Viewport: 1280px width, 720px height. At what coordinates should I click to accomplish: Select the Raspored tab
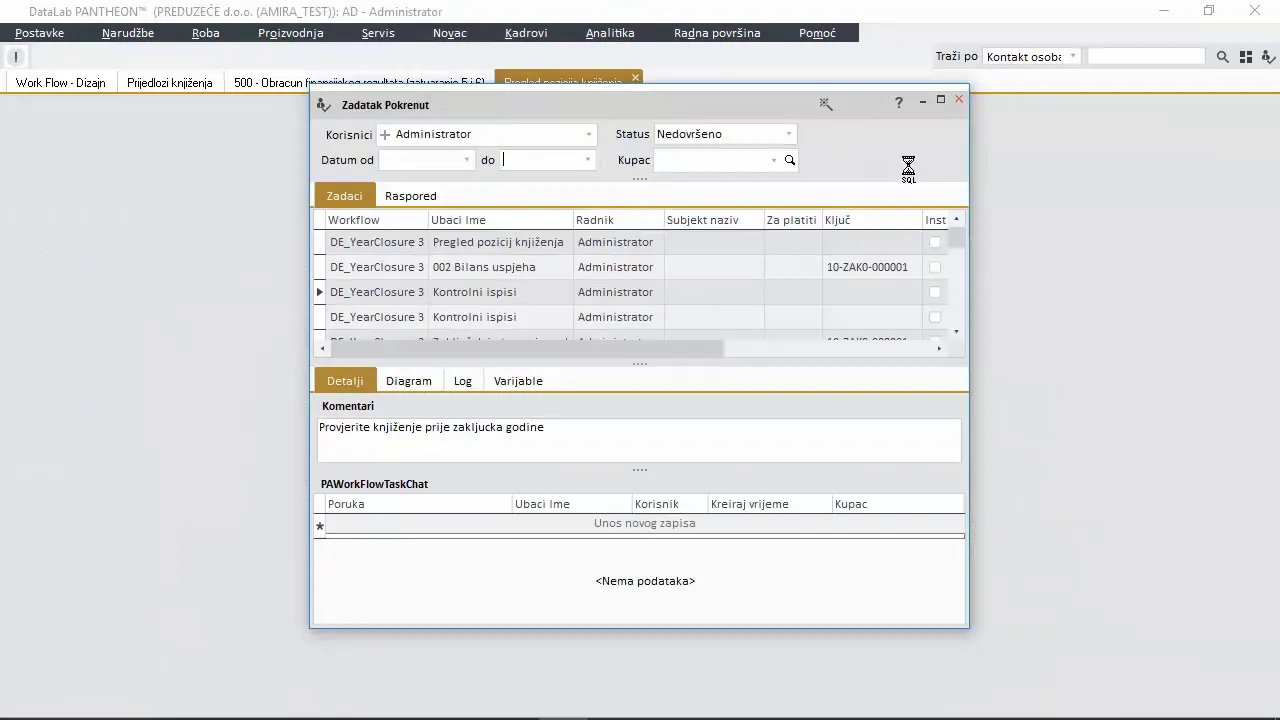click(411, 196)
